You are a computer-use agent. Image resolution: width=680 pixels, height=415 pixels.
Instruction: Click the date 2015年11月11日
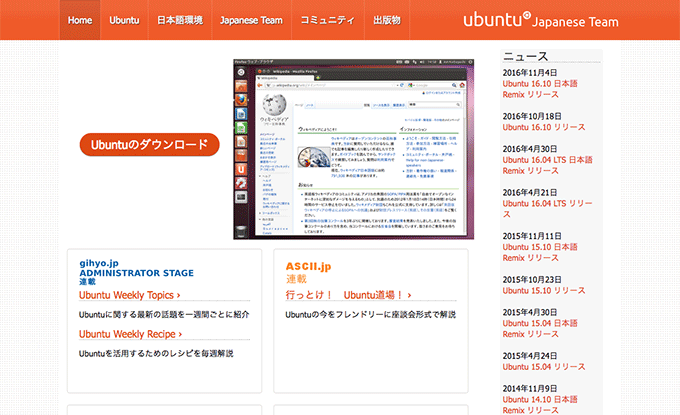pos(532,236)
